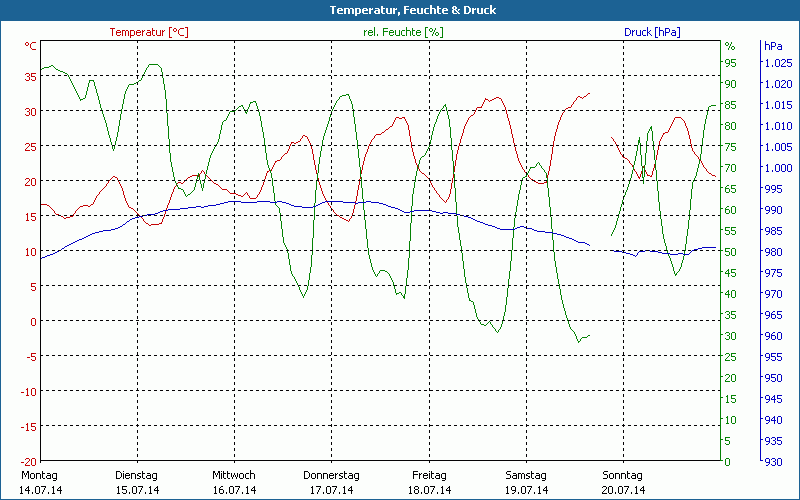Click the Samstag day label

click(x=526, y=475)
